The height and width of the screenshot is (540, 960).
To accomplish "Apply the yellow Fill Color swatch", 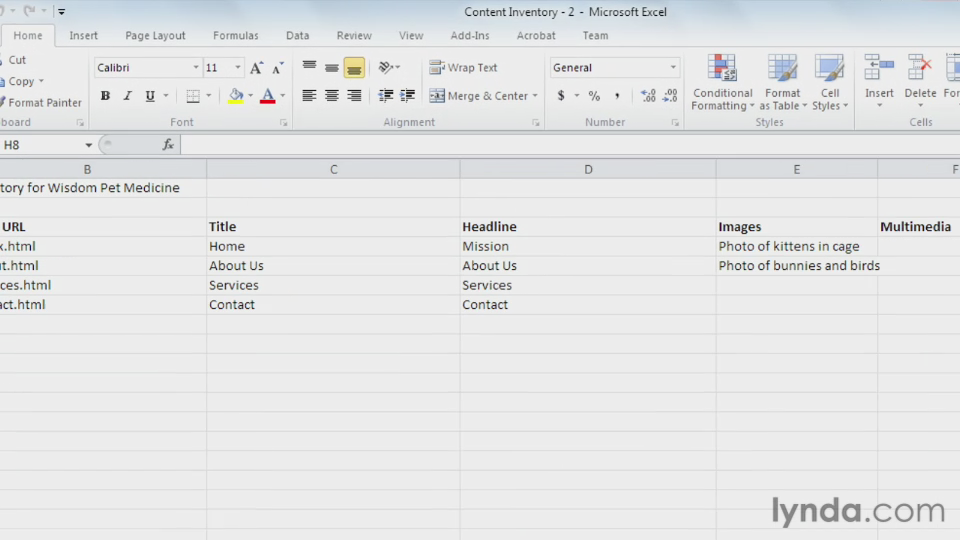I will point(236,96).
